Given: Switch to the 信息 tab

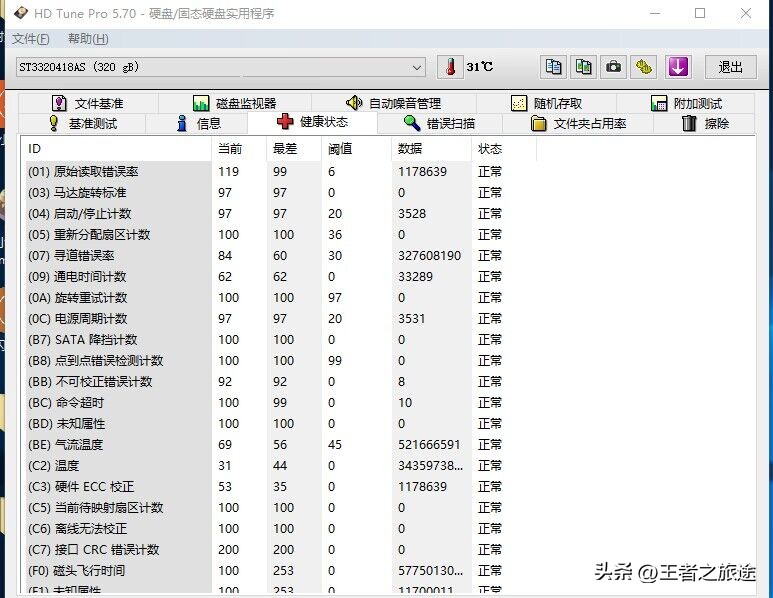Looking at the screenshot, I should click(197, 123).
